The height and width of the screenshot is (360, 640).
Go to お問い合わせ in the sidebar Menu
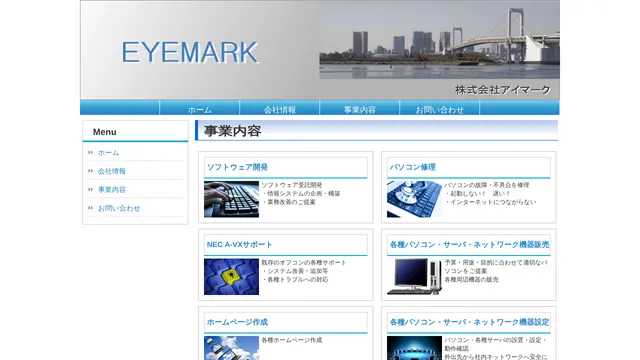tap(119, 208)
